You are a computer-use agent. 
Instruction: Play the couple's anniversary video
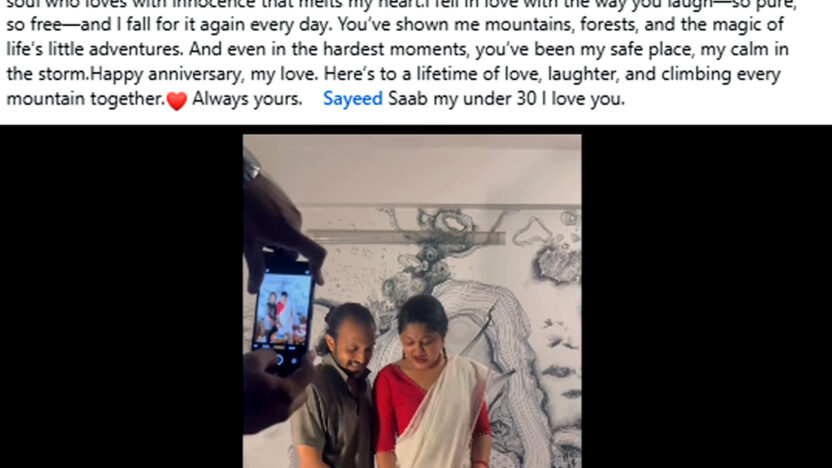pyautogui.click(x=412, y=301)
